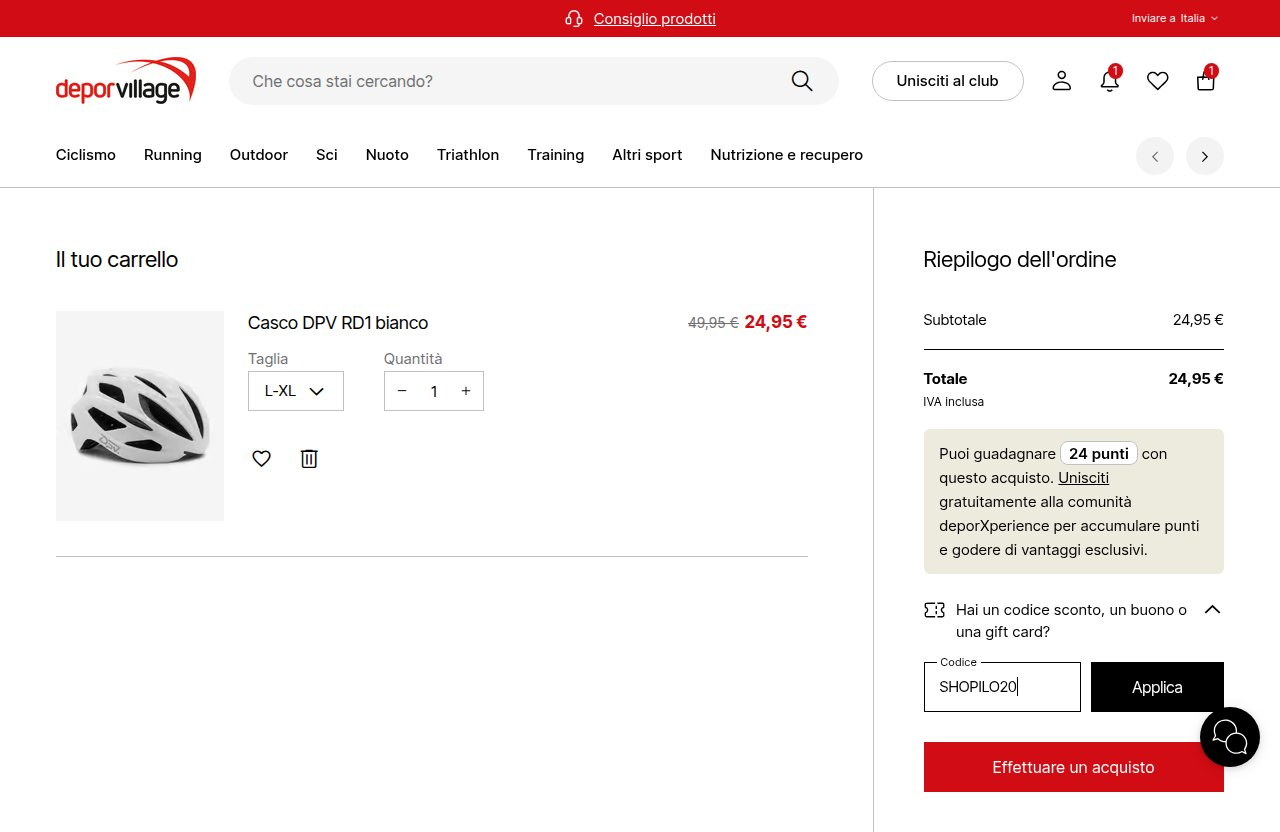Go to the Deporvillage homepage logo
Screen dimensions: 1280x832
pos(126,81)
